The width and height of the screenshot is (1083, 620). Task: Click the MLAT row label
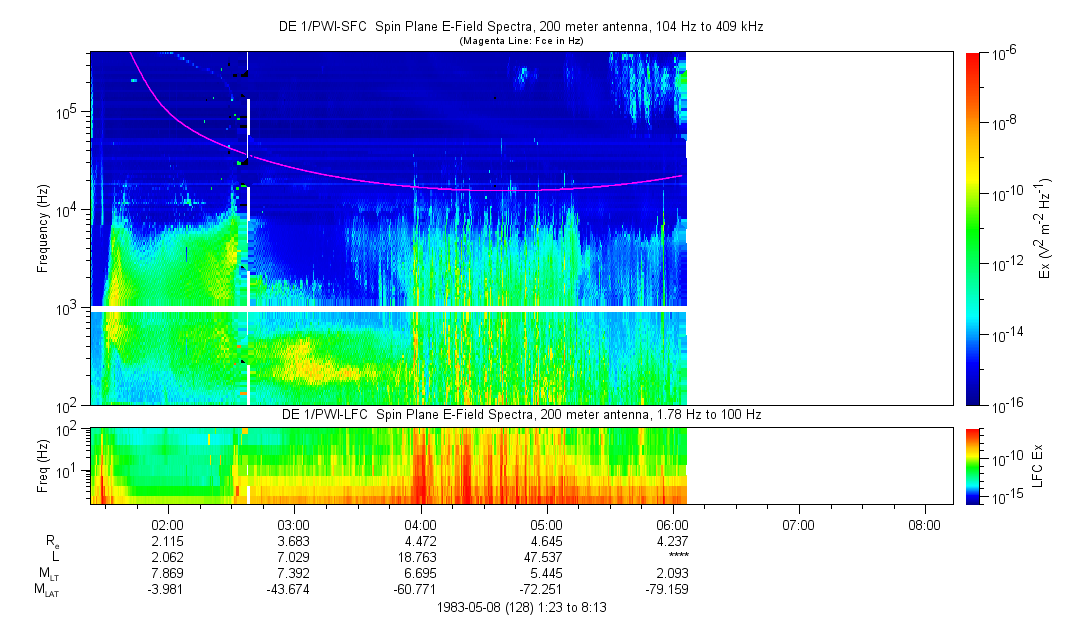[47, 590]
